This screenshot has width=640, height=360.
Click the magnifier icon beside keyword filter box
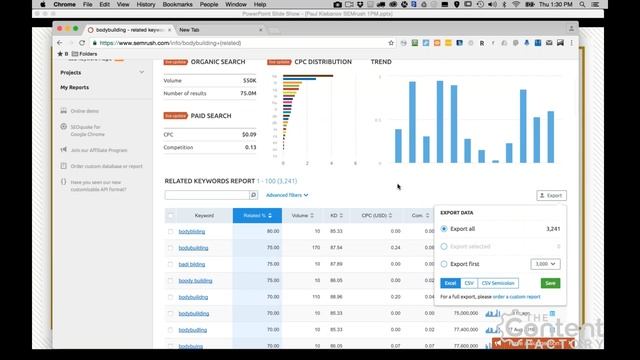253,195
